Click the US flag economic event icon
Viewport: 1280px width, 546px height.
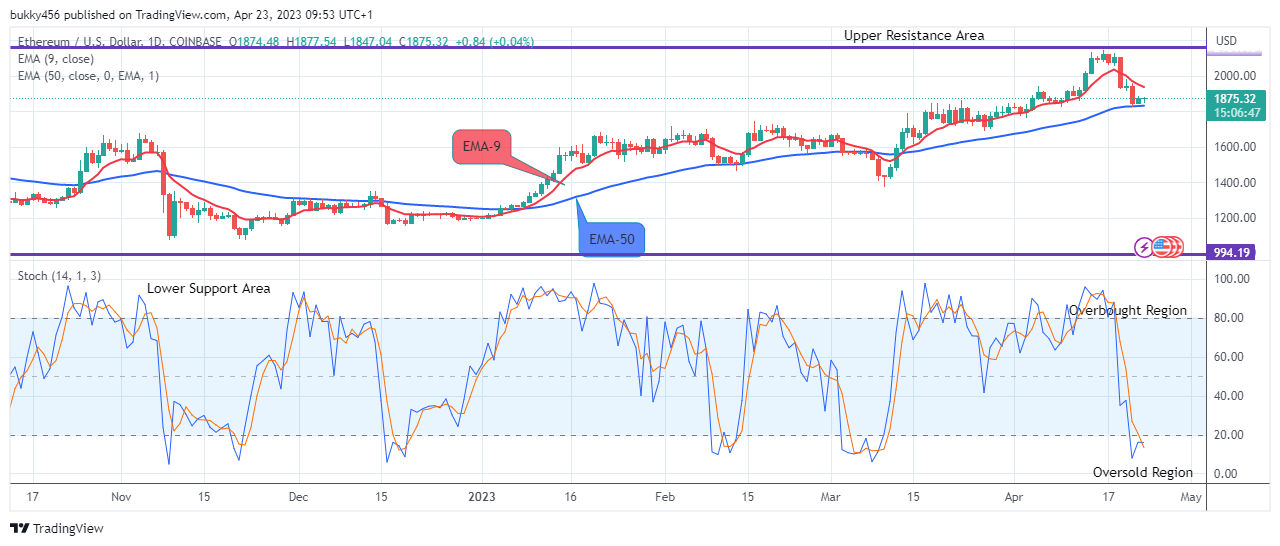[1163, 246]
